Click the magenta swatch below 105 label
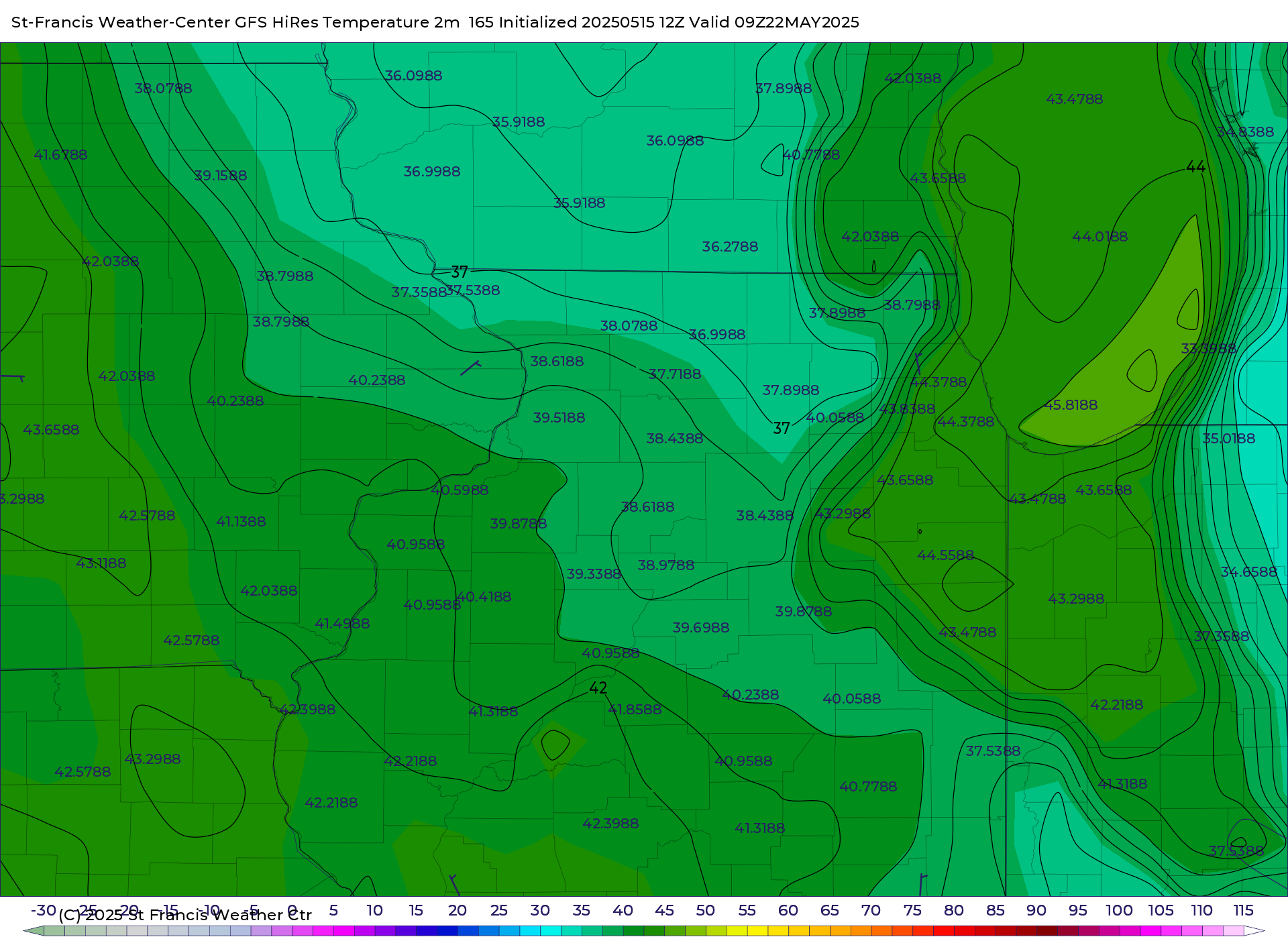1288x939 pixels. pos(1151,931)
